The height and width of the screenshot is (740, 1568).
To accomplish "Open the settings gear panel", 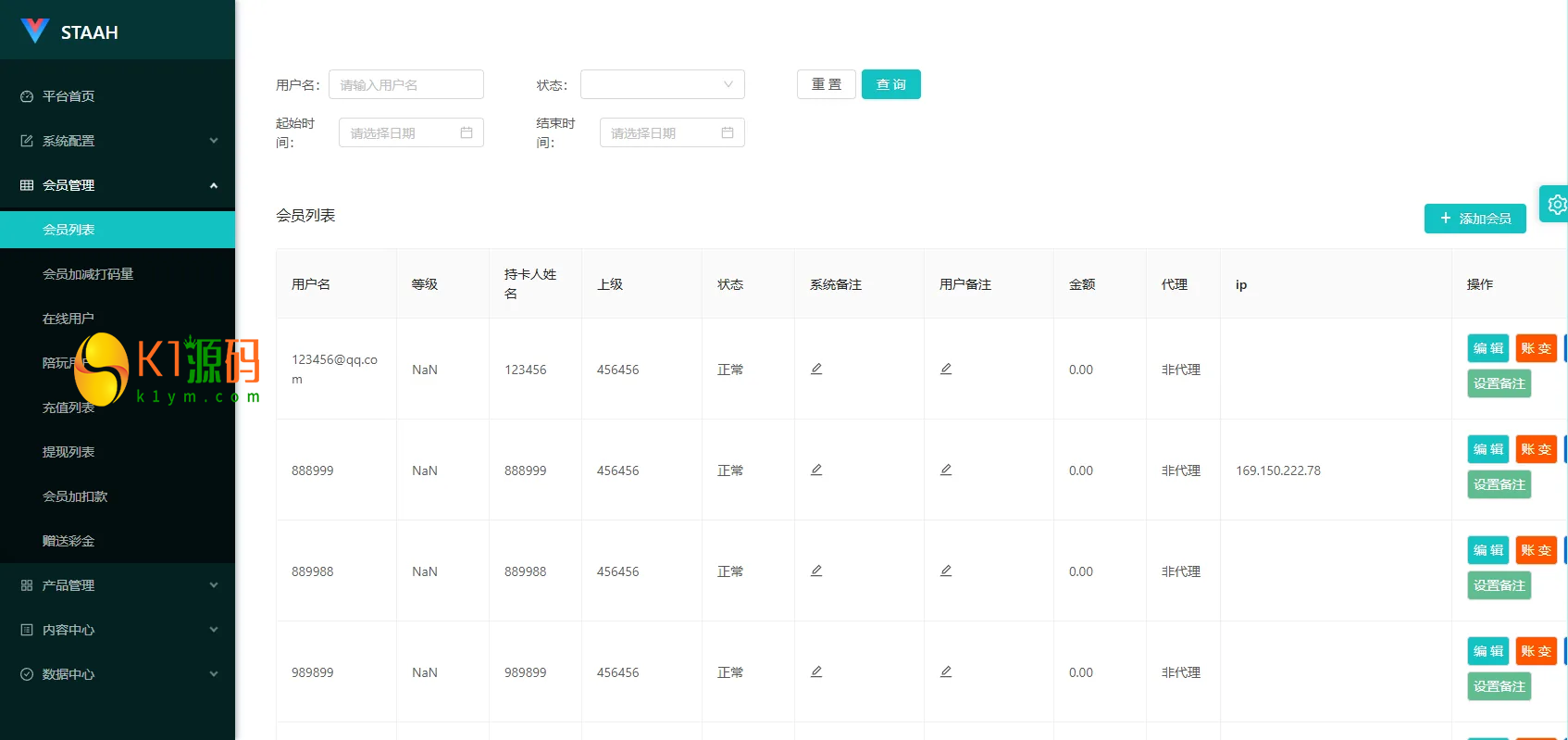I will tap(1556, 205).
